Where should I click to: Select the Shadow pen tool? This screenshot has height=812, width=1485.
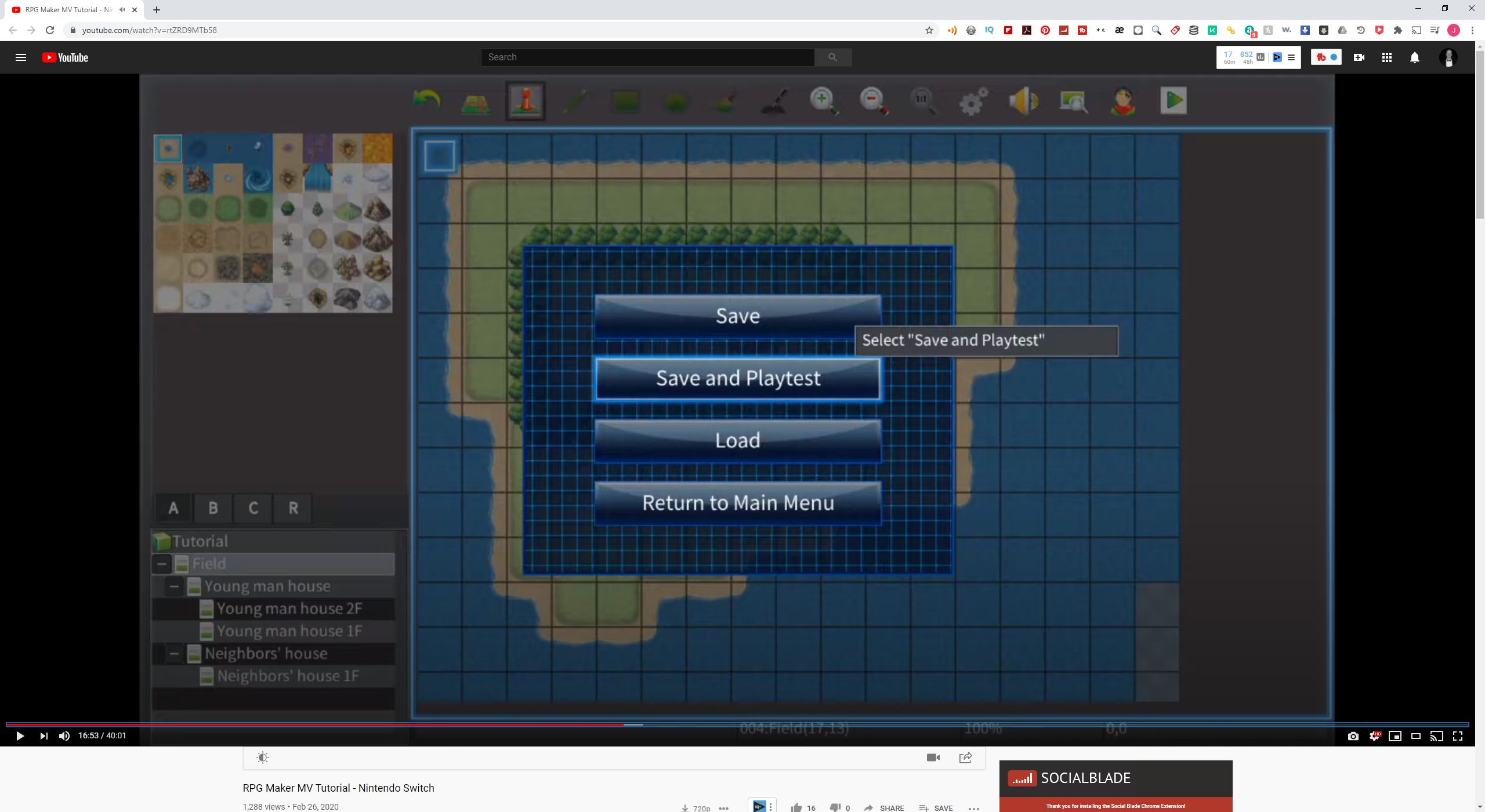(x=775, y=101)
